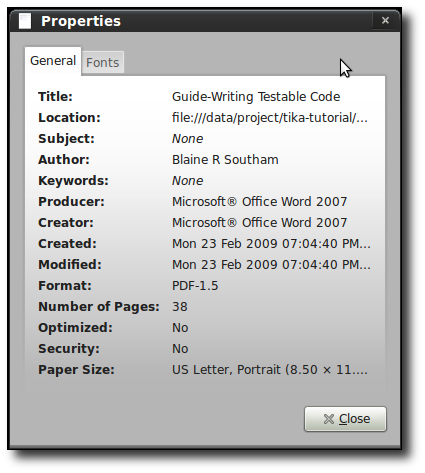Click the Properties title bar text
The image size is (425, 473).
pos(81,21)
